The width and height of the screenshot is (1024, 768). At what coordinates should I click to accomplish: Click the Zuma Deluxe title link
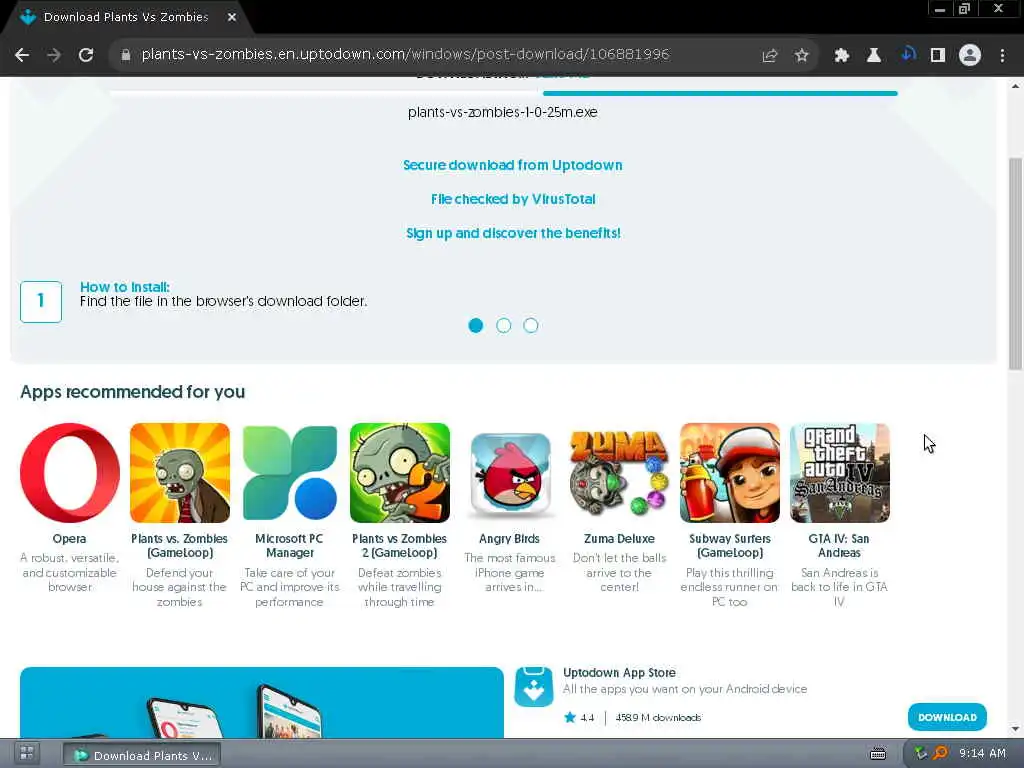point(619,539)
